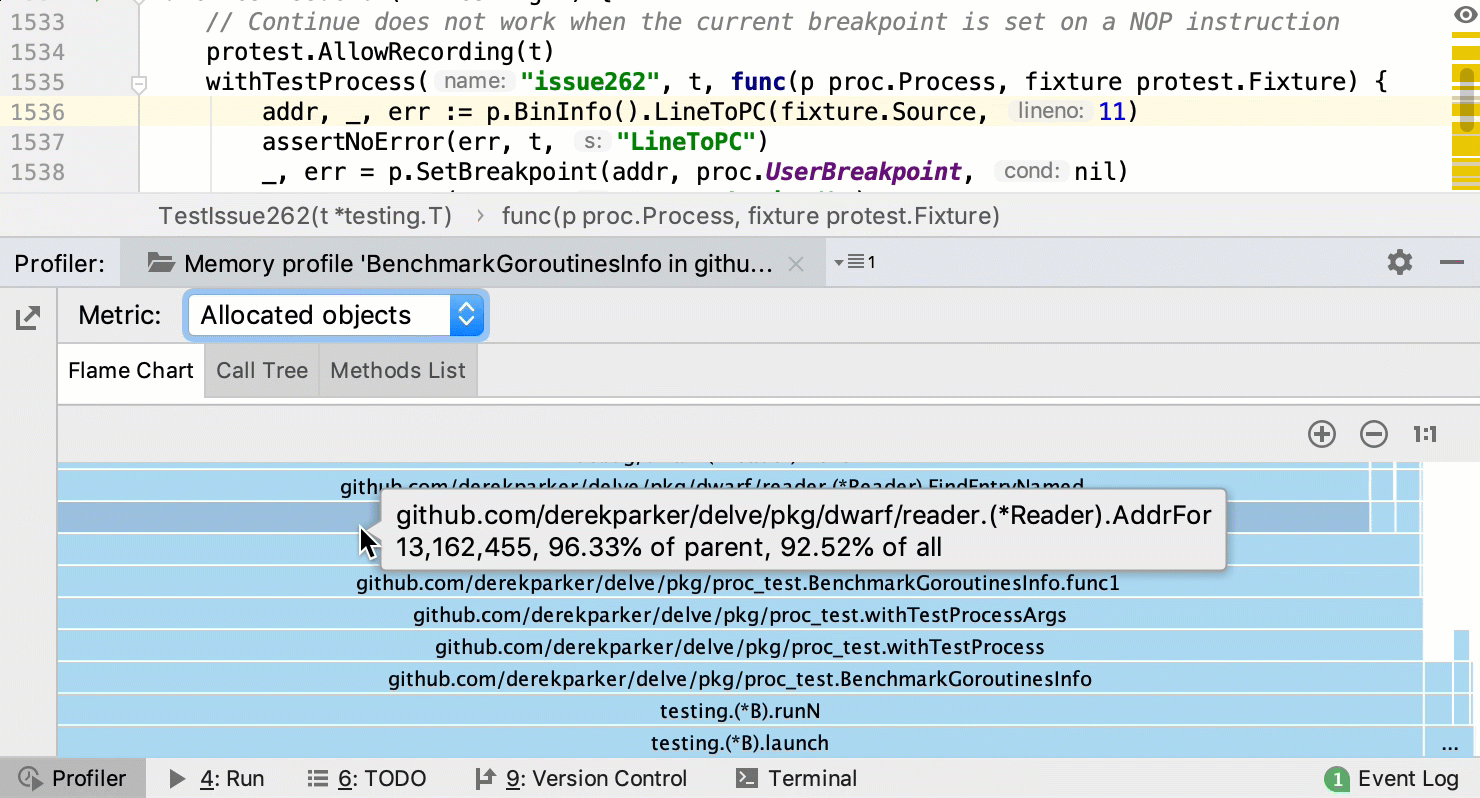This screenshot has height=798, width=1480.
Task: Show hidden profiler tabs list
Action: 855,263
